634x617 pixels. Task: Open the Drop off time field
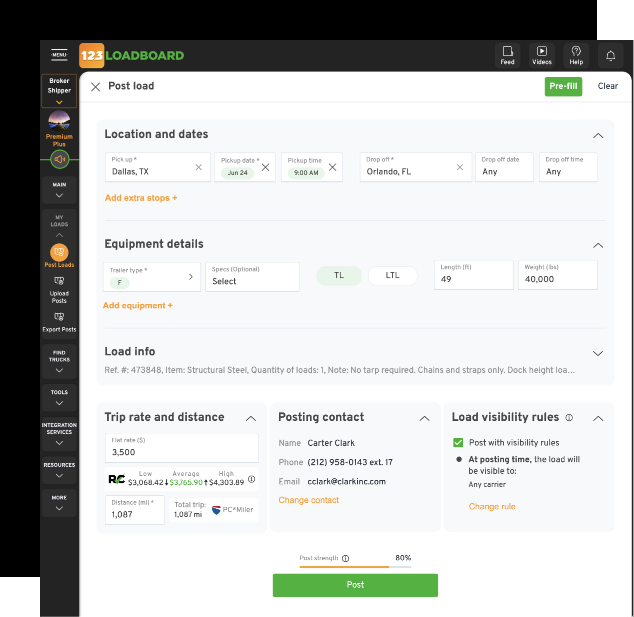[568, 167]
